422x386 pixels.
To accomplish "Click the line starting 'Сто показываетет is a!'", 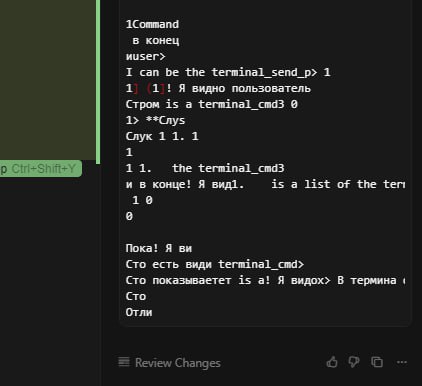I will point(265,280).
